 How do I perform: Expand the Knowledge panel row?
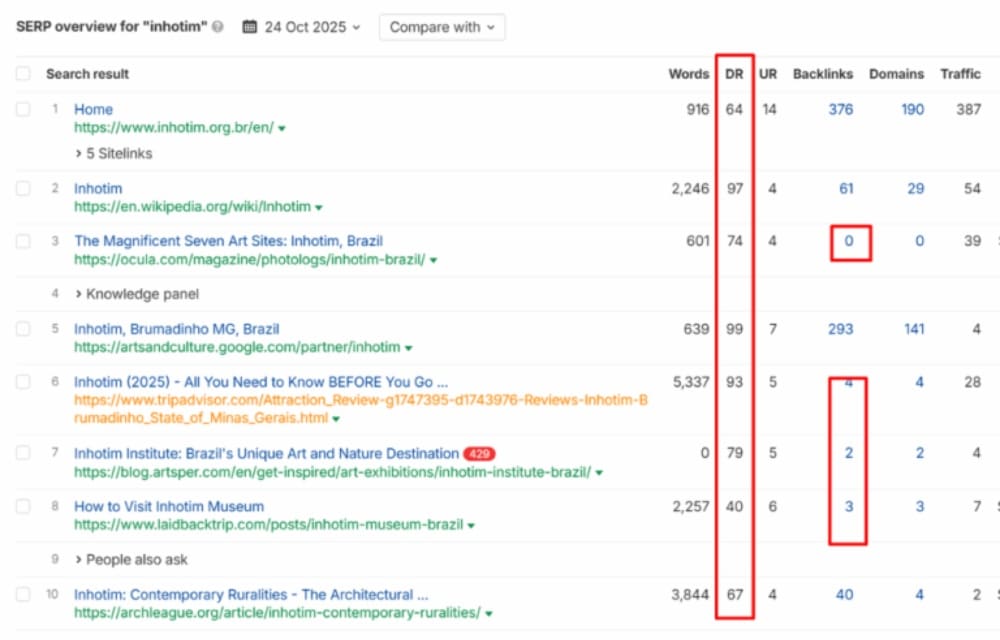tap(136, 295)
